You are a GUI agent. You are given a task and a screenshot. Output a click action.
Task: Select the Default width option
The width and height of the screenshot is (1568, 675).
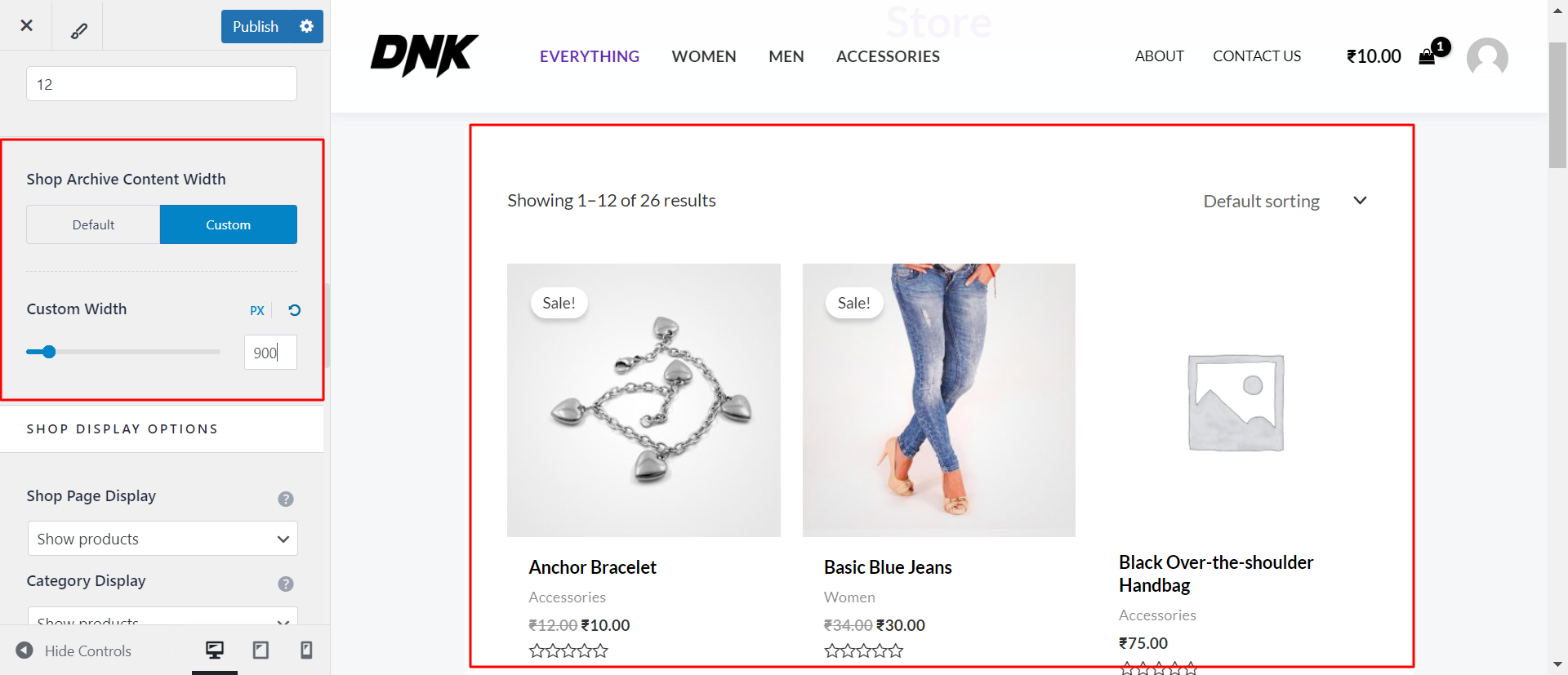[x=92, y=224]
